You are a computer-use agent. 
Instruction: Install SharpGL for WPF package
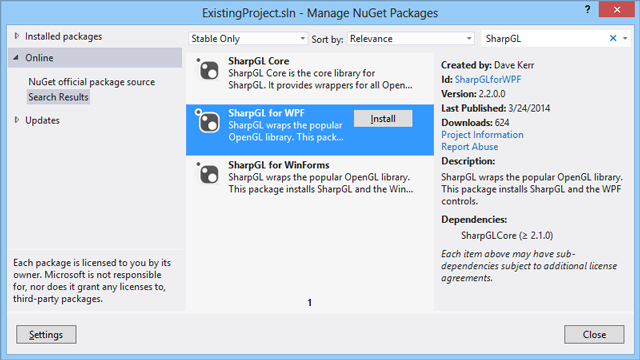[x=383, y=119]
